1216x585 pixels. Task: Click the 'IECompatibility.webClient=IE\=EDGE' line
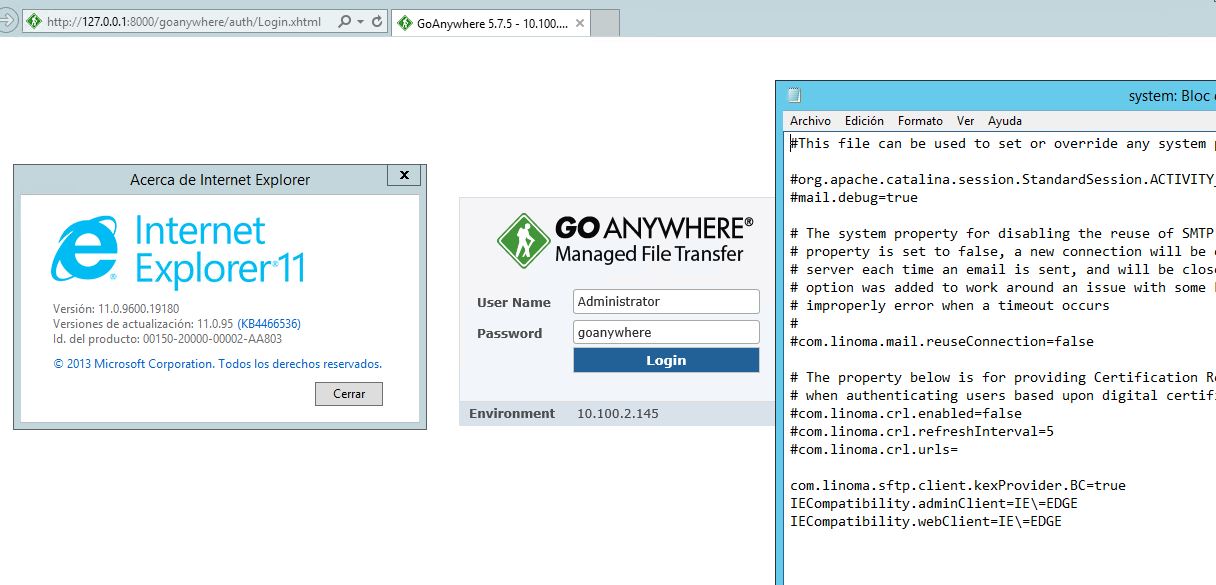(x=926, y=522)
